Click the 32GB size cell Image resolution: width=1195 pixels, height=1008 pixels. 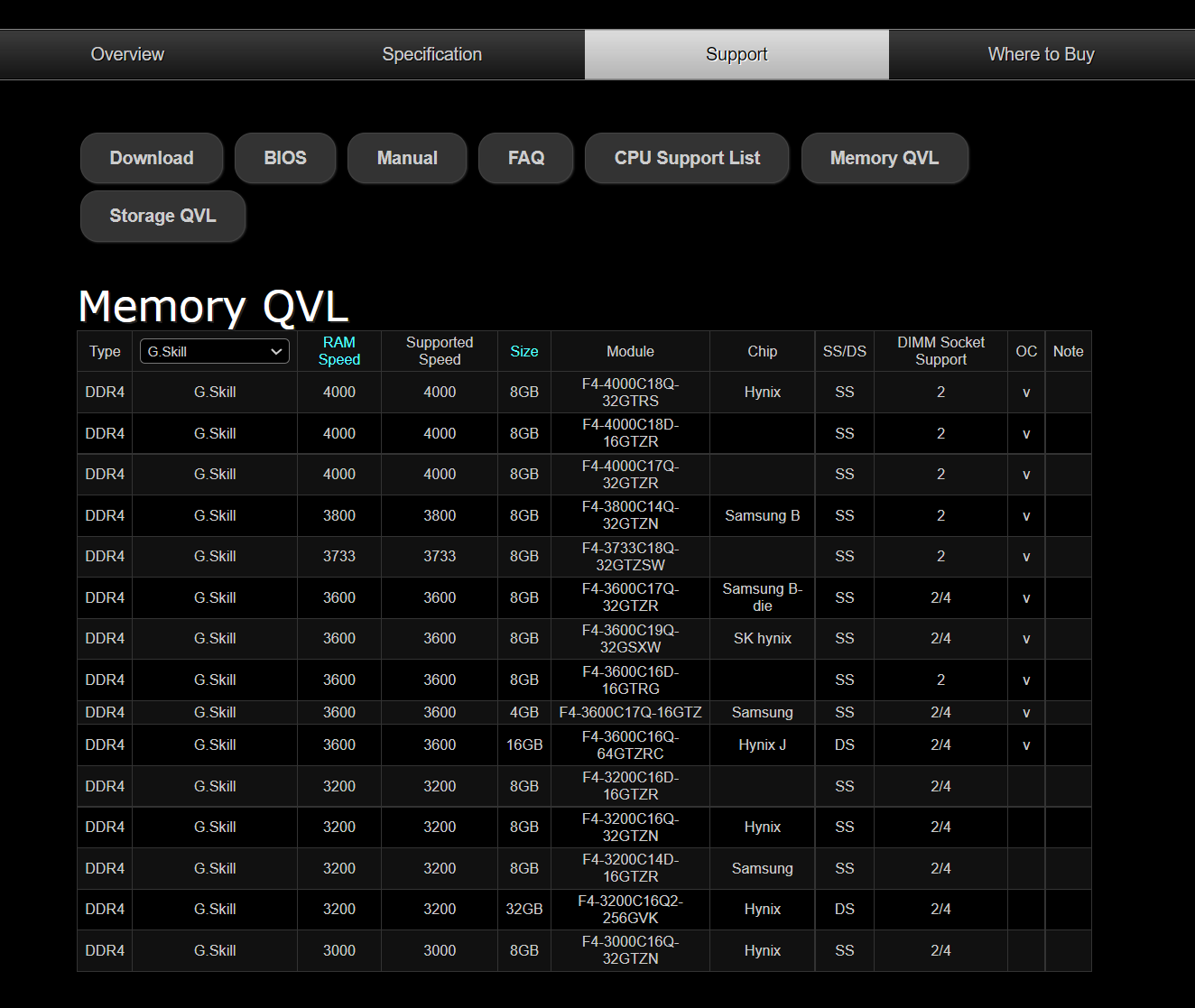tap(524, 910)
